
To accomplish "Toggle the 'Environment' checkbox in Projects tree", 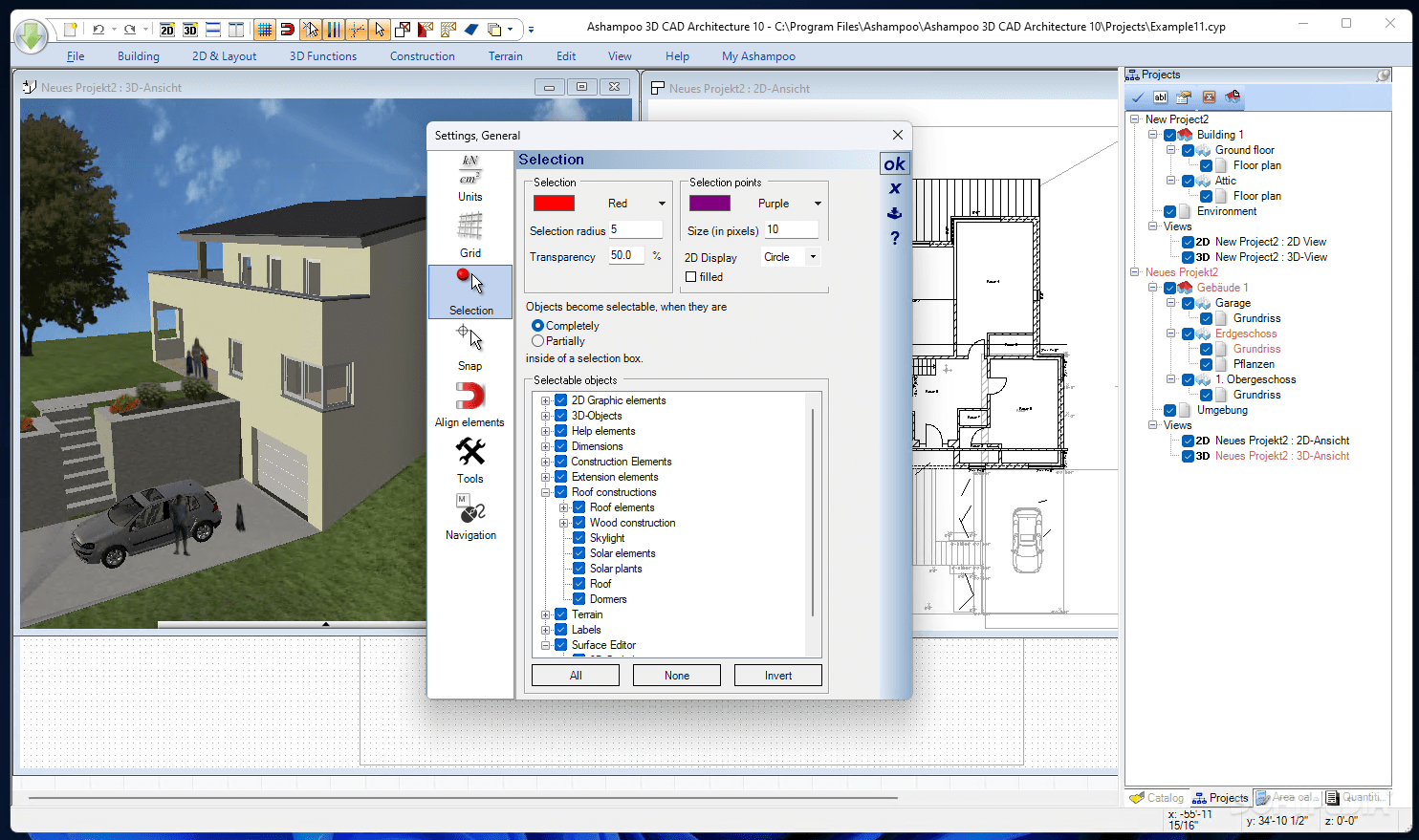I will [x=1169, y=211].
